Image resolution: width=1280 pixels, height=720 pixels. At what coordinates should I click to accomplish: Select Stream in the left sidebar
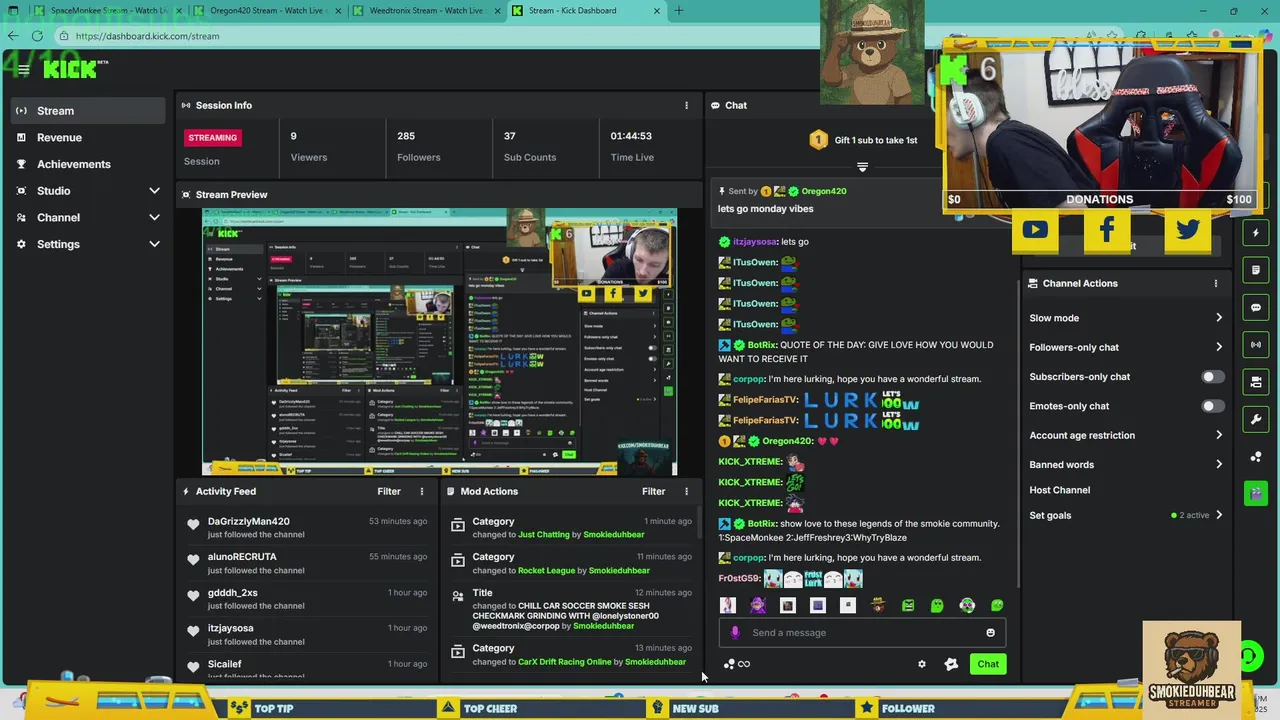click(x=88, y=111)
